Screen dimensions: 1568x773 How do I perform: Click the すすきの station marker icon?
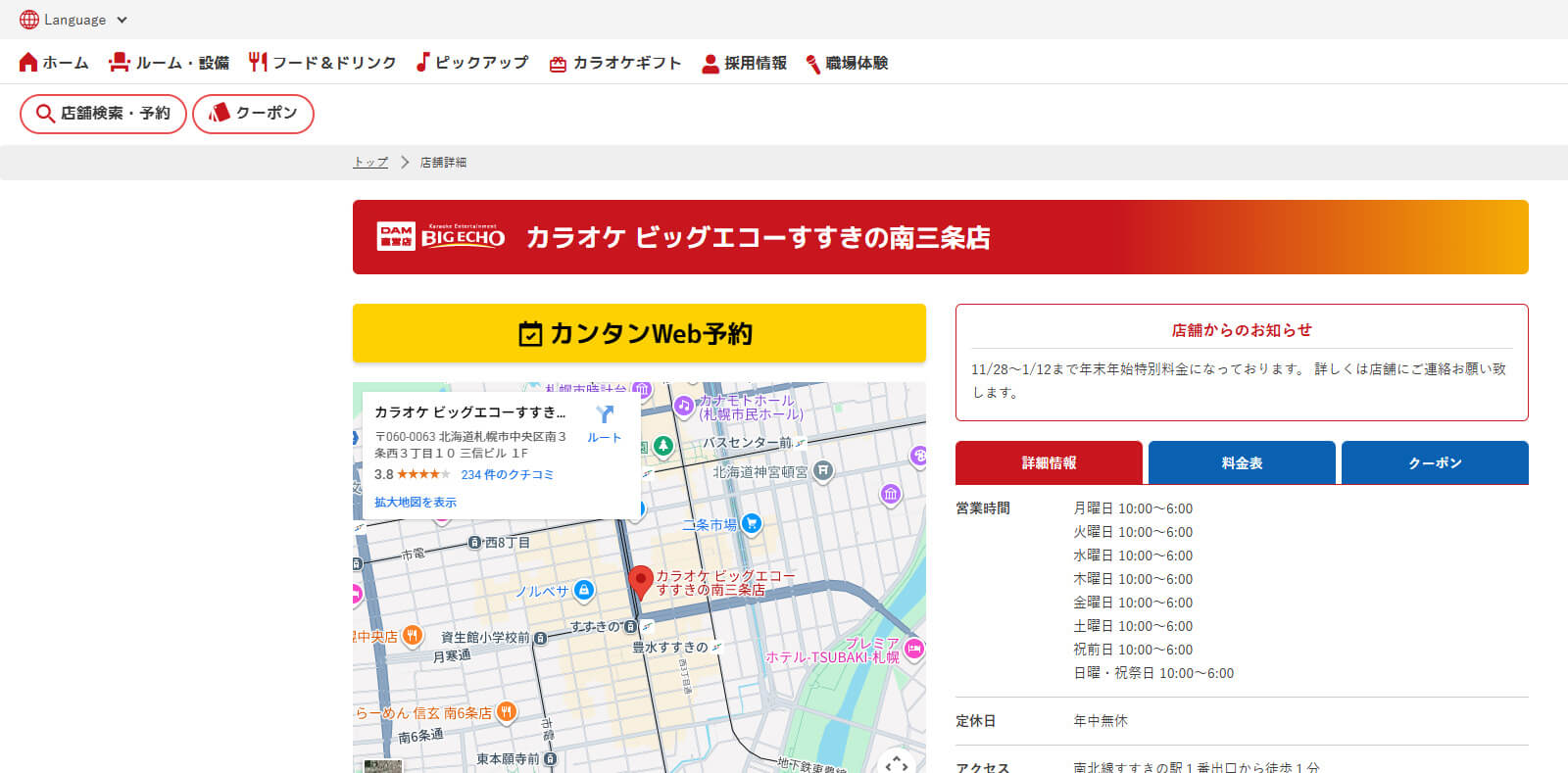click(630, 626)
